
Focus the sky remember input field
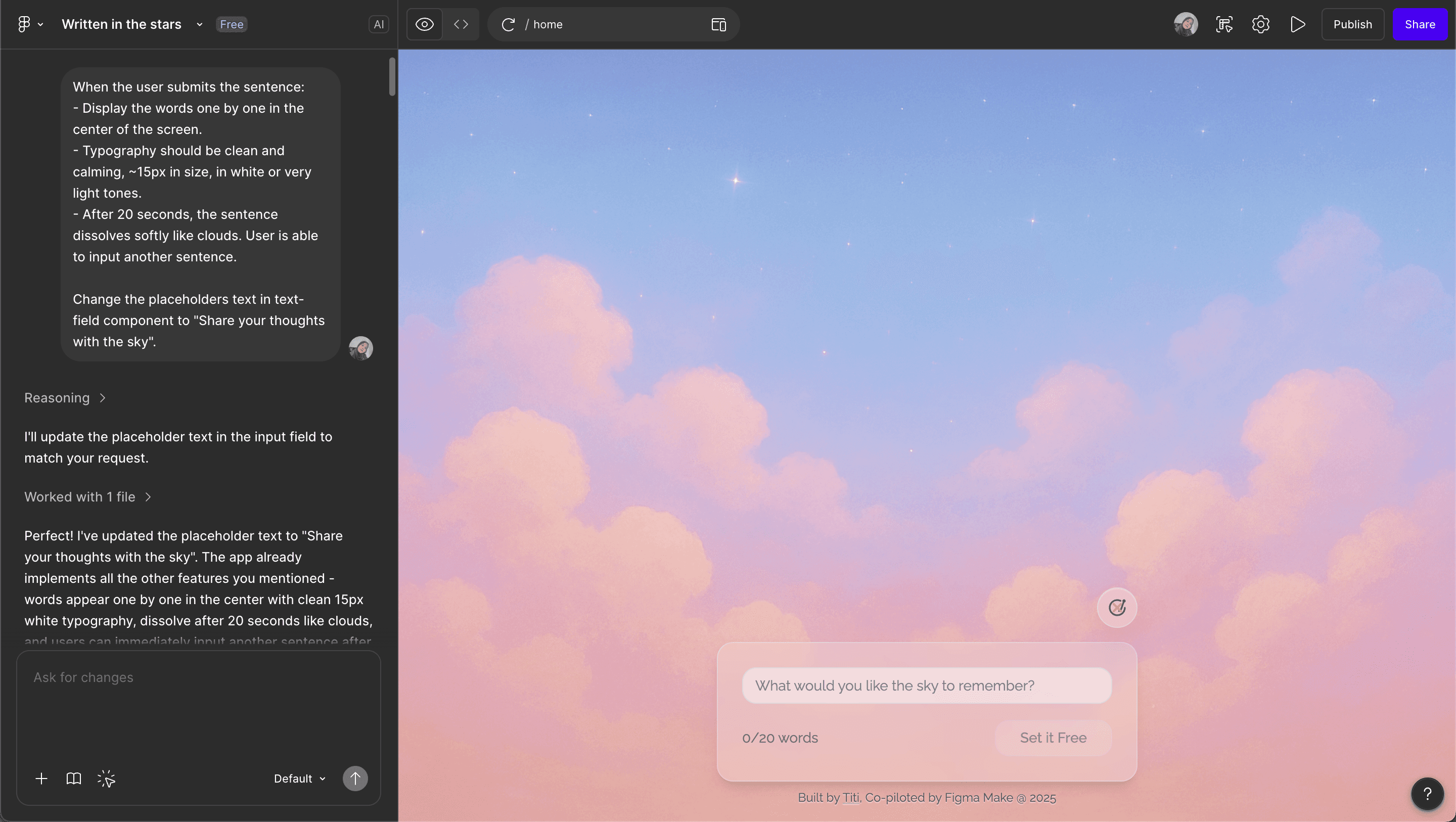tap(926, 685)
